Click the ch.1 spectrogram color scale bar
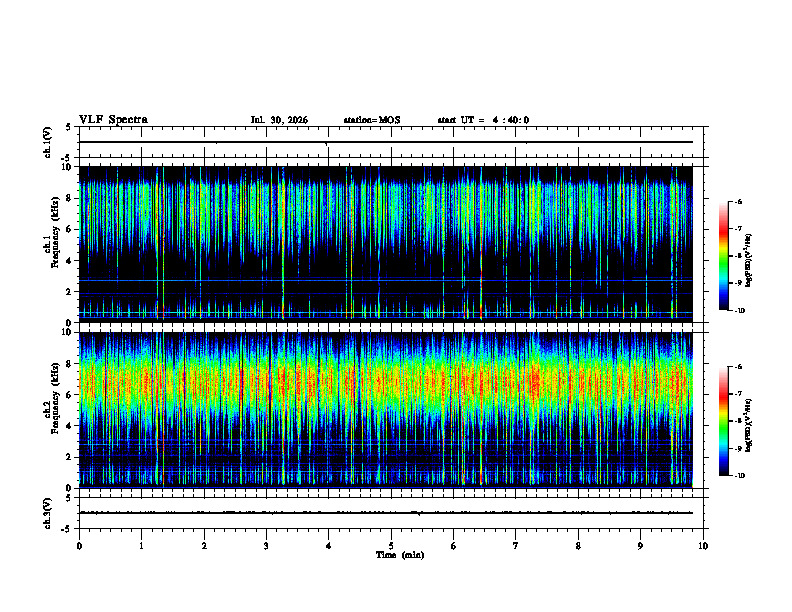Viewport: 792px width, 612px height. [x=724, y=256]
